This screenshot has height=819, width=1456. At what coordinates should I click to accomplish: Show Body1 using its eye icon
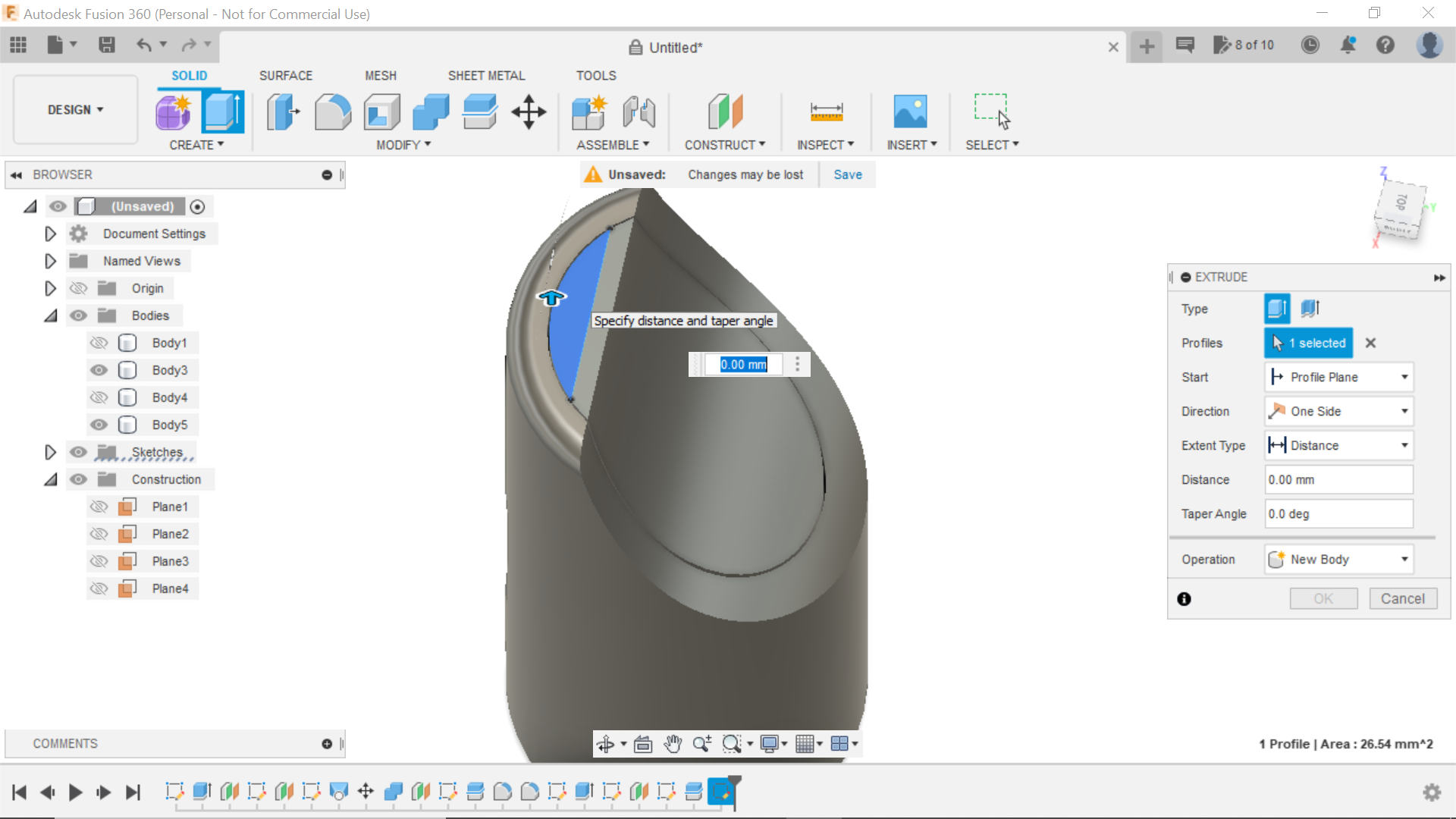click(x=99, y=343)
